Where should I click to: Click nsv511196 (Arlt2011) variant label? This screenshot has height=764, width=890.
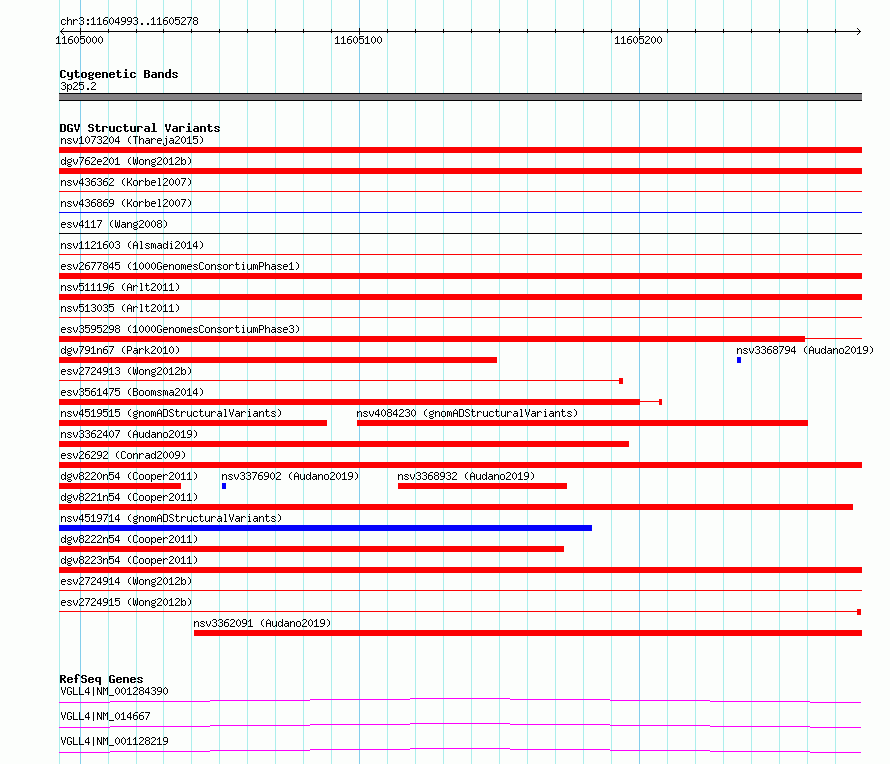120,287
